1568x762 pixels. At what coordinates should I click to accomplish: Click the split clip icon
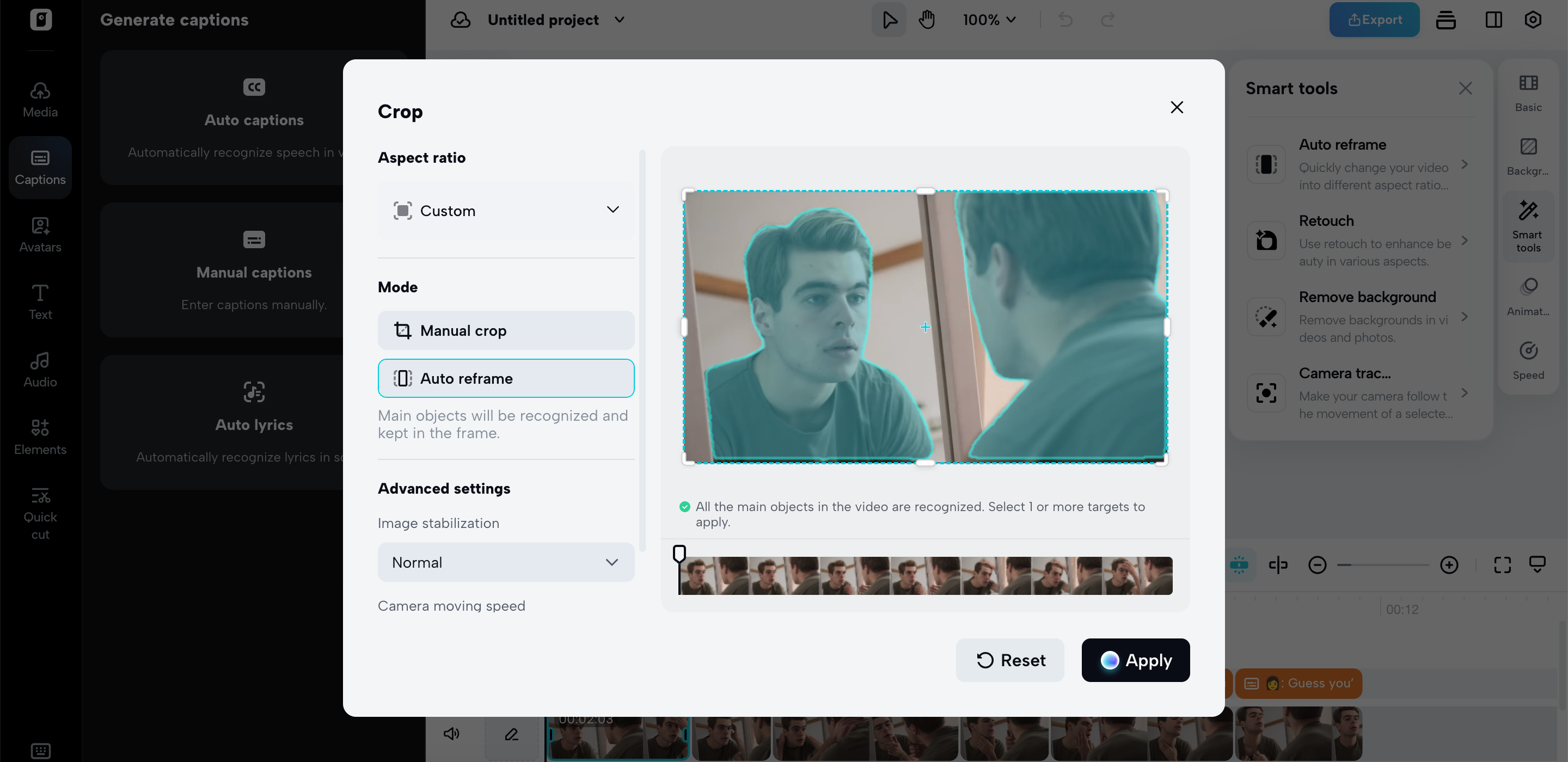[1278, 565]
